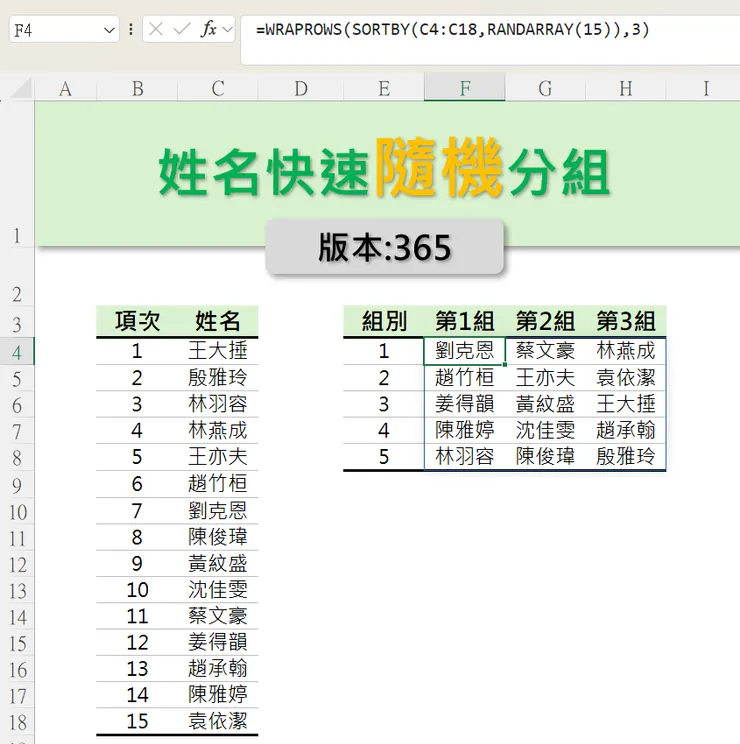The width and height of the screenshot is (740, 744).
Task: Click 陳俊瑋 in the name list
Action: tap(218, 537)
